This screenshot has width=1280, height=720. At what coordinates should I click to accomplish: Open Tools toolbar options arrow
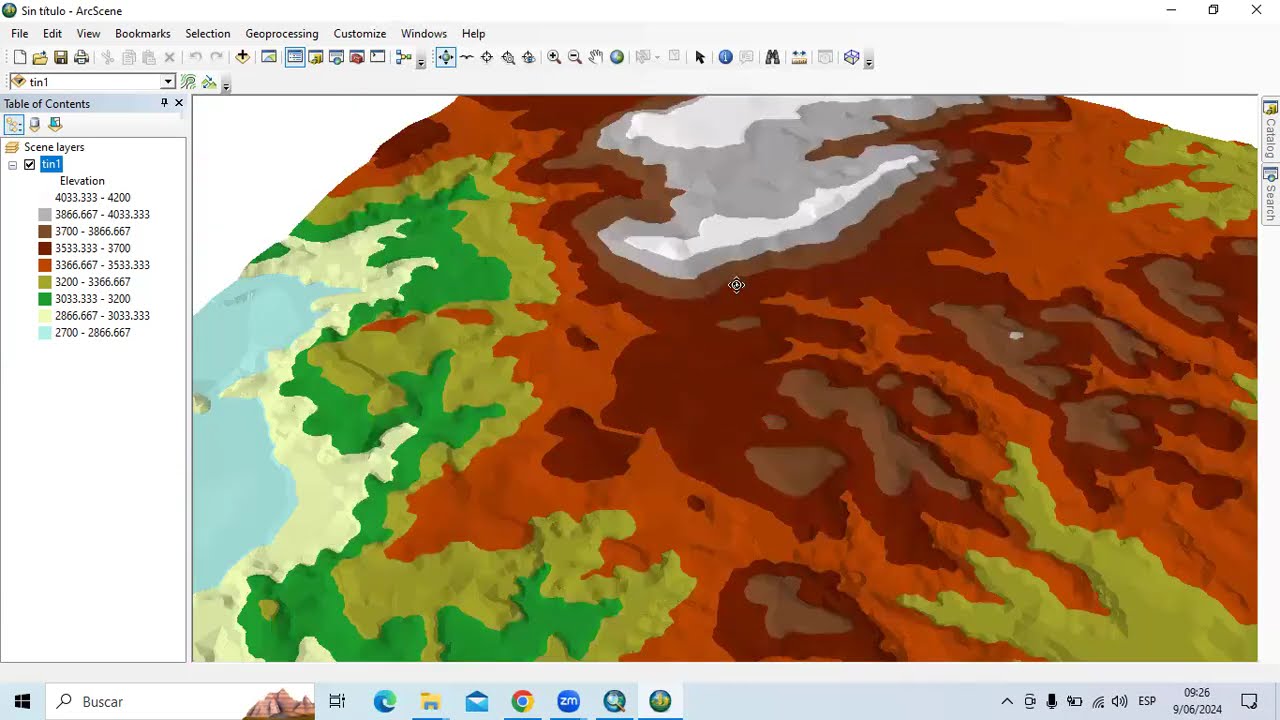pyautogui.click(x=868, y=60)
